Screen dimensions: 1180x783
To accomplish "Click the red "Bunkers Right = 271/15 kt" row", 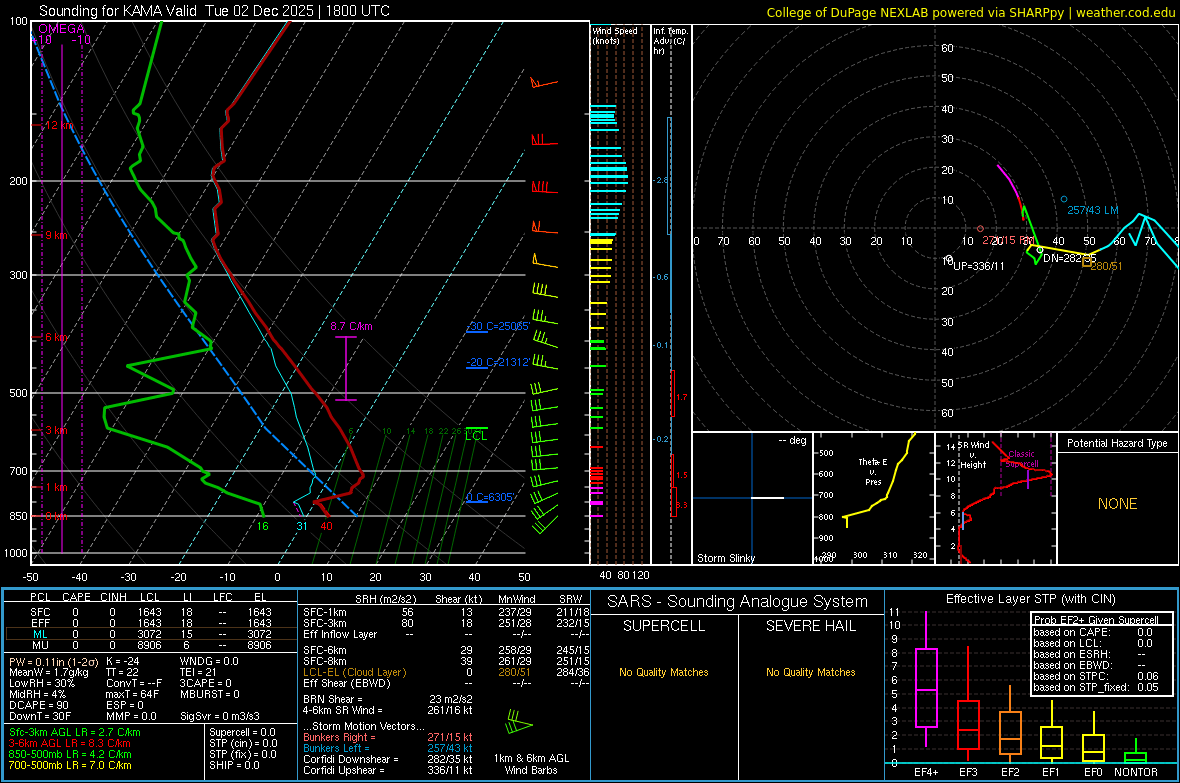I will point(388,737).
